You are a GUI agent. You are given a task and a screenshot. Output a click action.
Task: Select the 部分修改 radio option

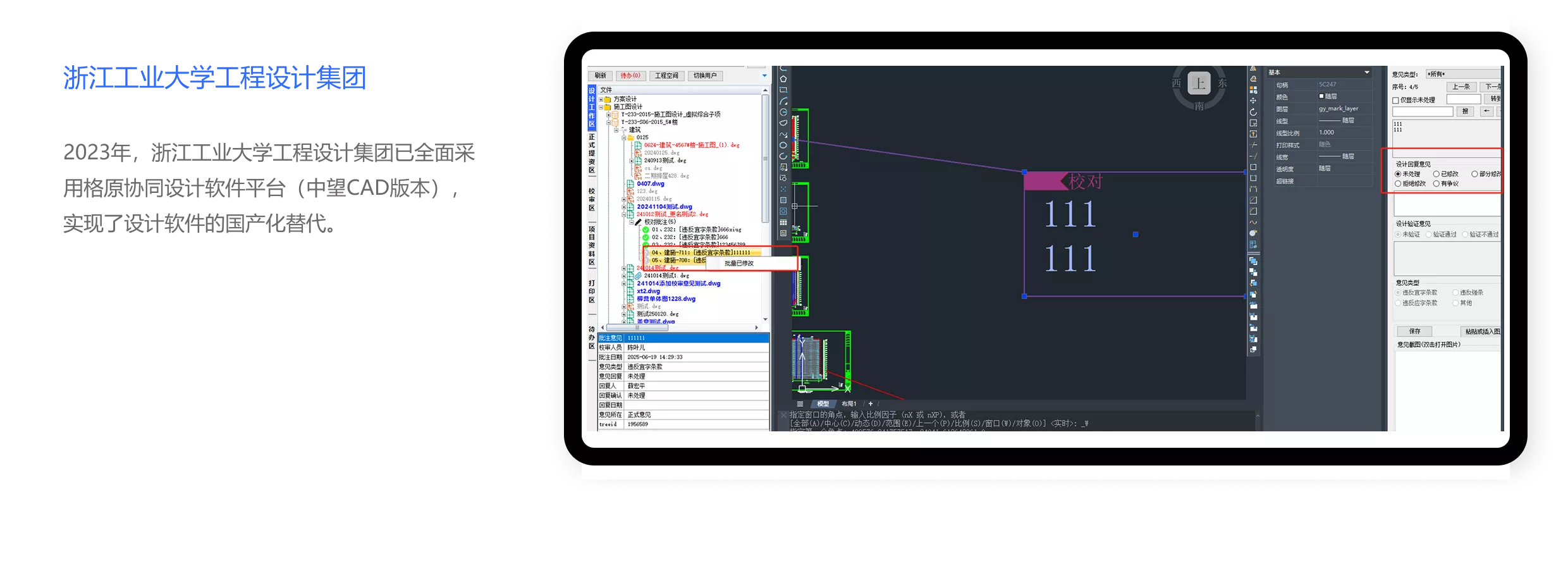tap(1474, 174)
